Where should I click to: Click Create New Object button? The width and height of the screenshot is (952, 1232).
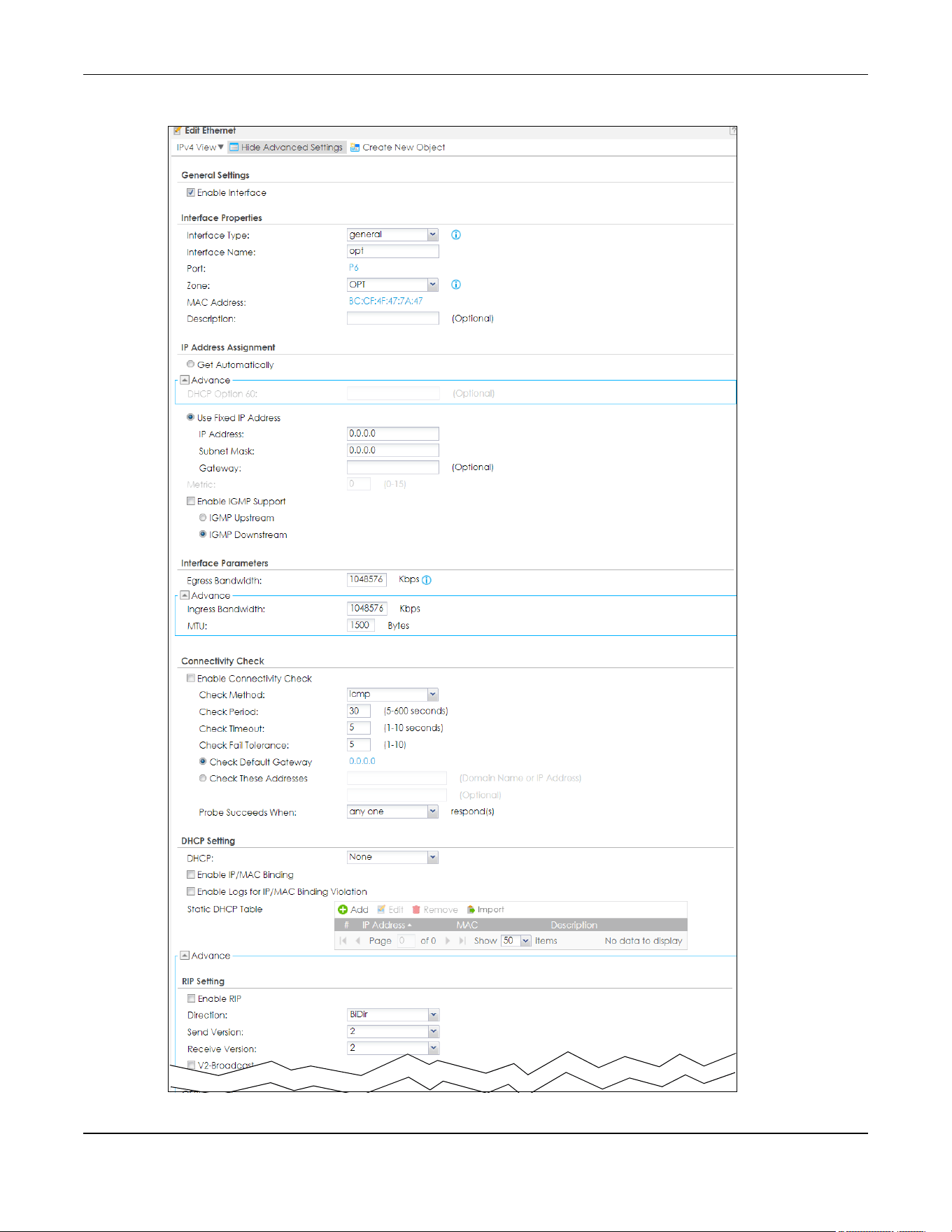pos(397,148)
